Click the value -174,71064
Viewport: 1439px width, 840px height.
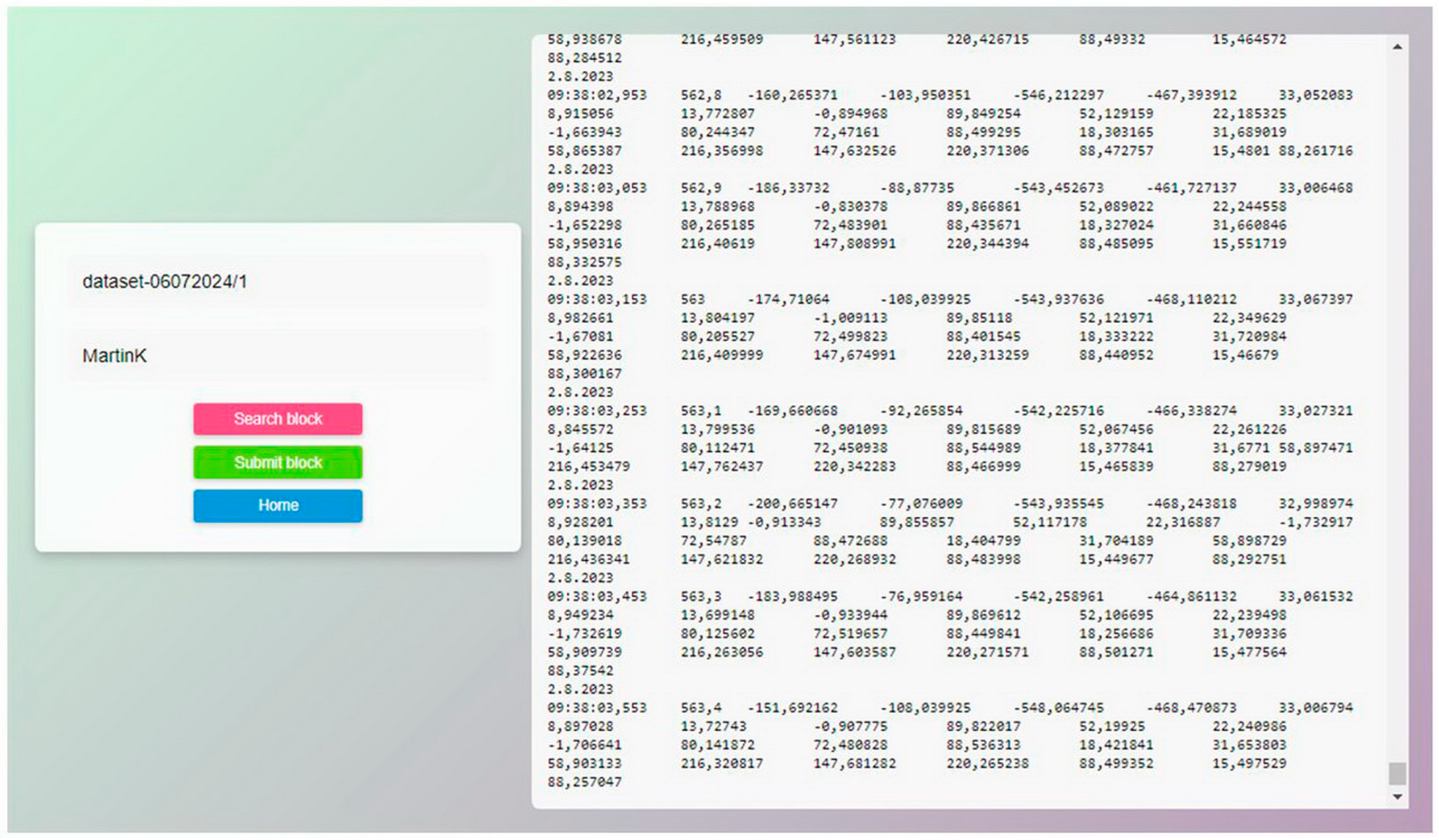pos(788,299)
